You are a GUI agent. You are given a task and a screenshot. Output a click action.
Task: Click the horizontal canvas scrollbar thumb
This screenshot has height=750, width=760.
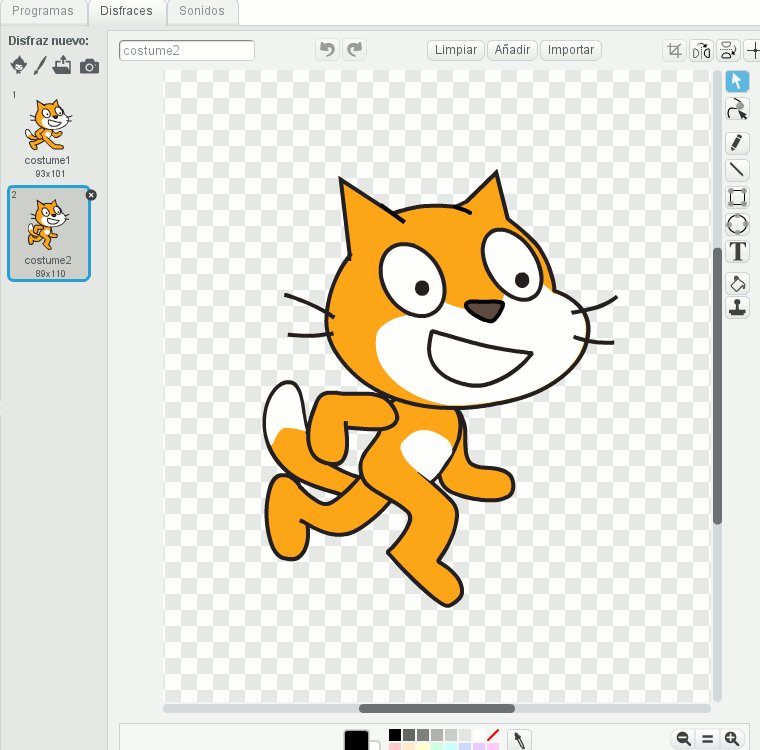tap(437, 708)
